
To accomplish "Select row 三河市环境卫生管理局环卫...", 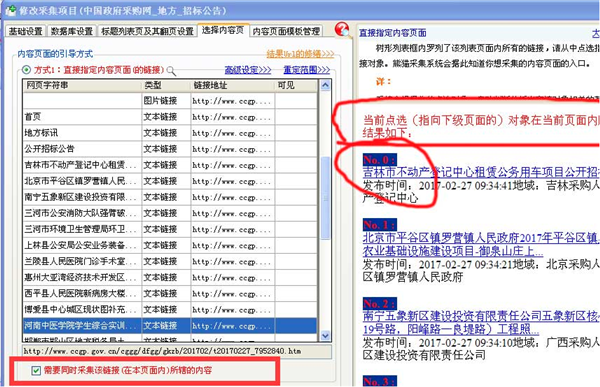I will (170, 229).
